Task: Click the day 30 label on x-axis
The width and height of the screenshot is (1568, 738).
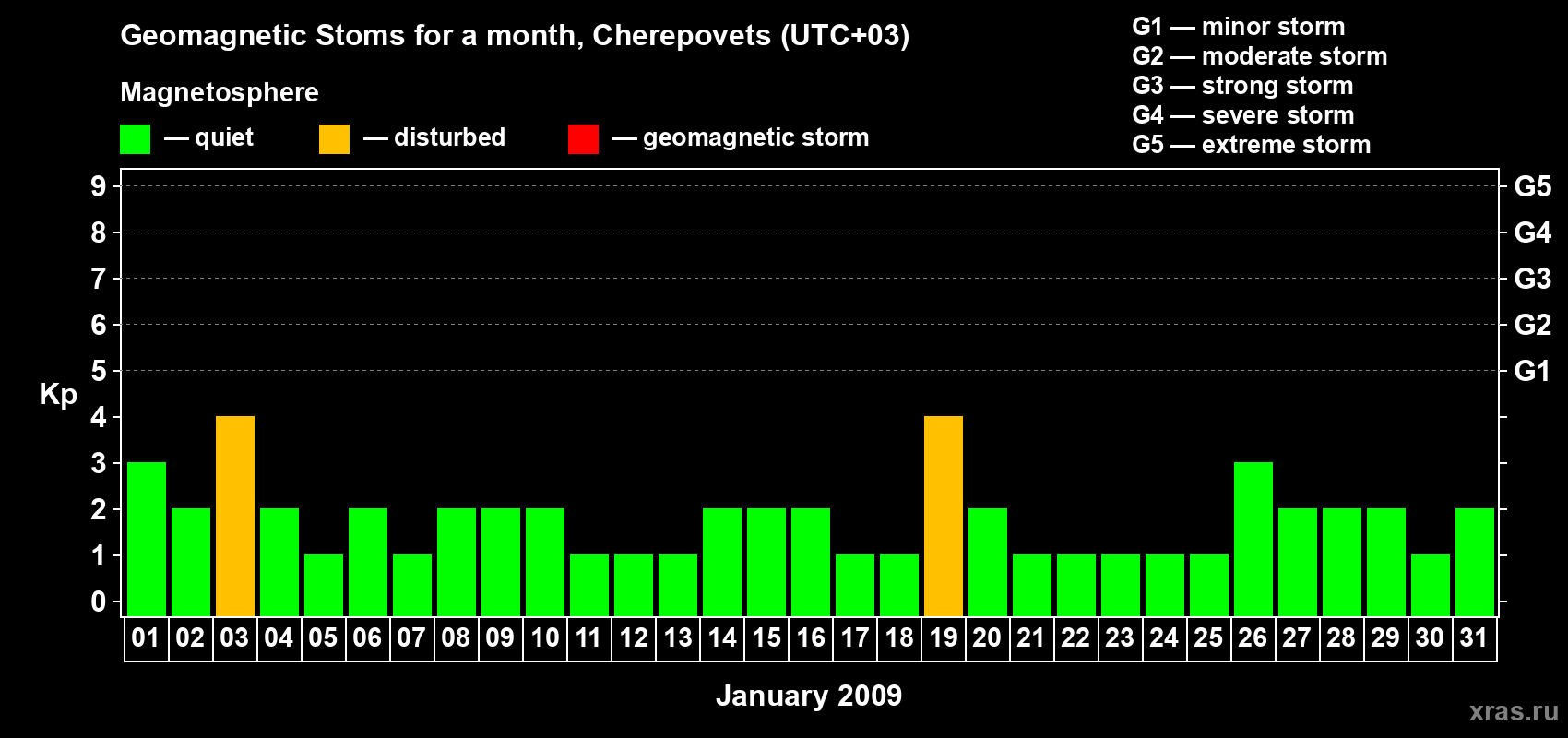Action: [1430, 638]
